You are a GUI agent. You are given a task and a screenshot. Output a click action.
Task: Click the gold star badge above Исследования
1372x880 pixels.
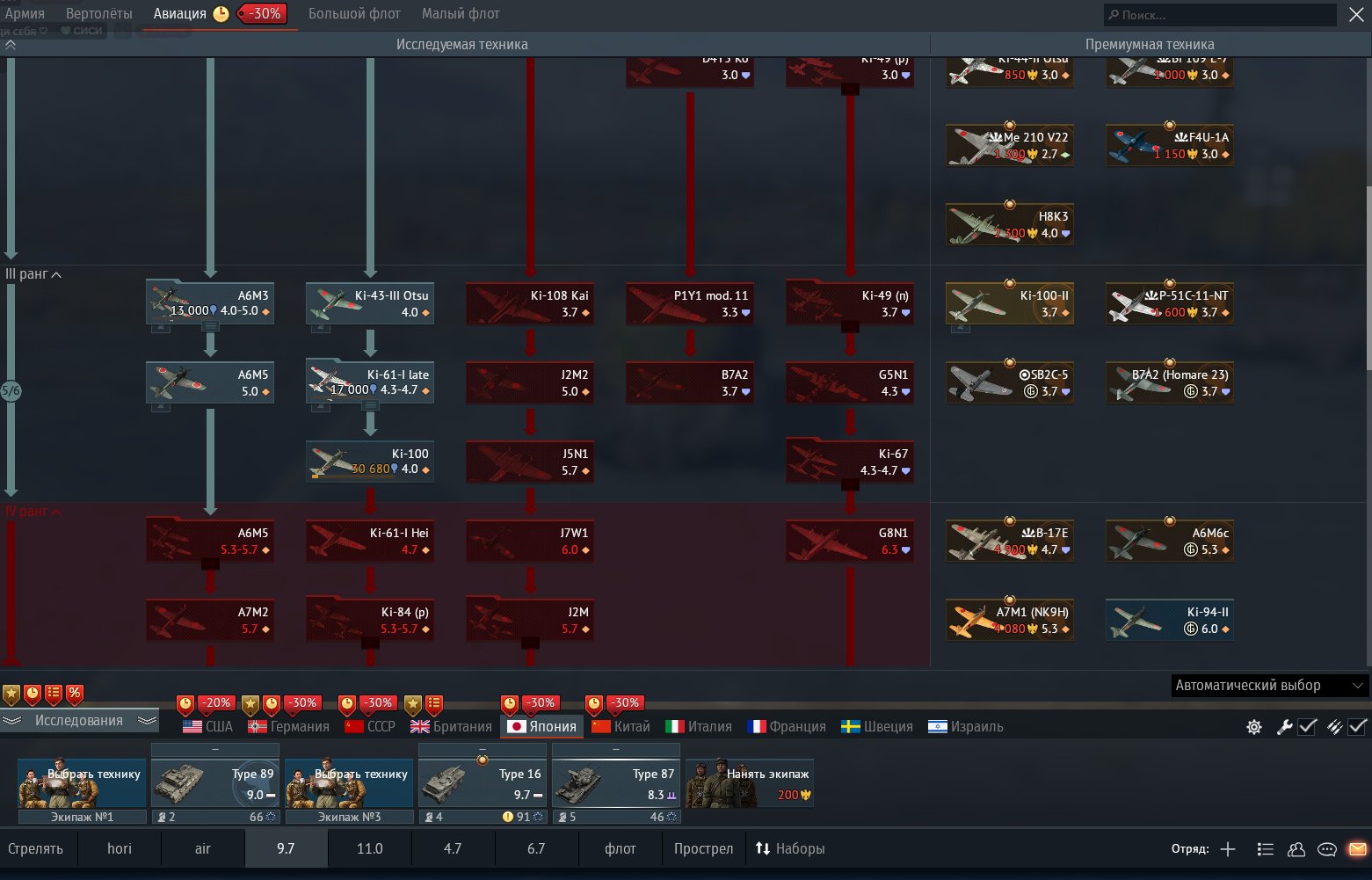pos(11,694)
